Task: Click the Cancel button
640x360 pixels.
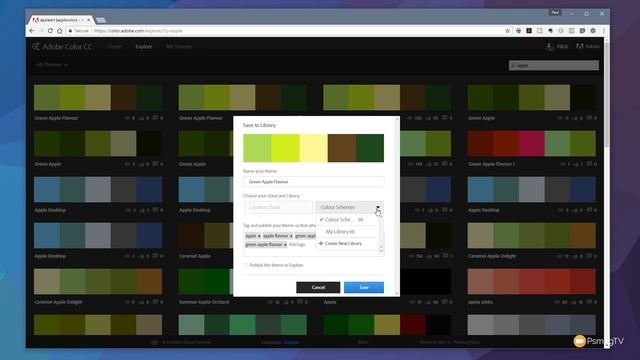Action: 318,287
